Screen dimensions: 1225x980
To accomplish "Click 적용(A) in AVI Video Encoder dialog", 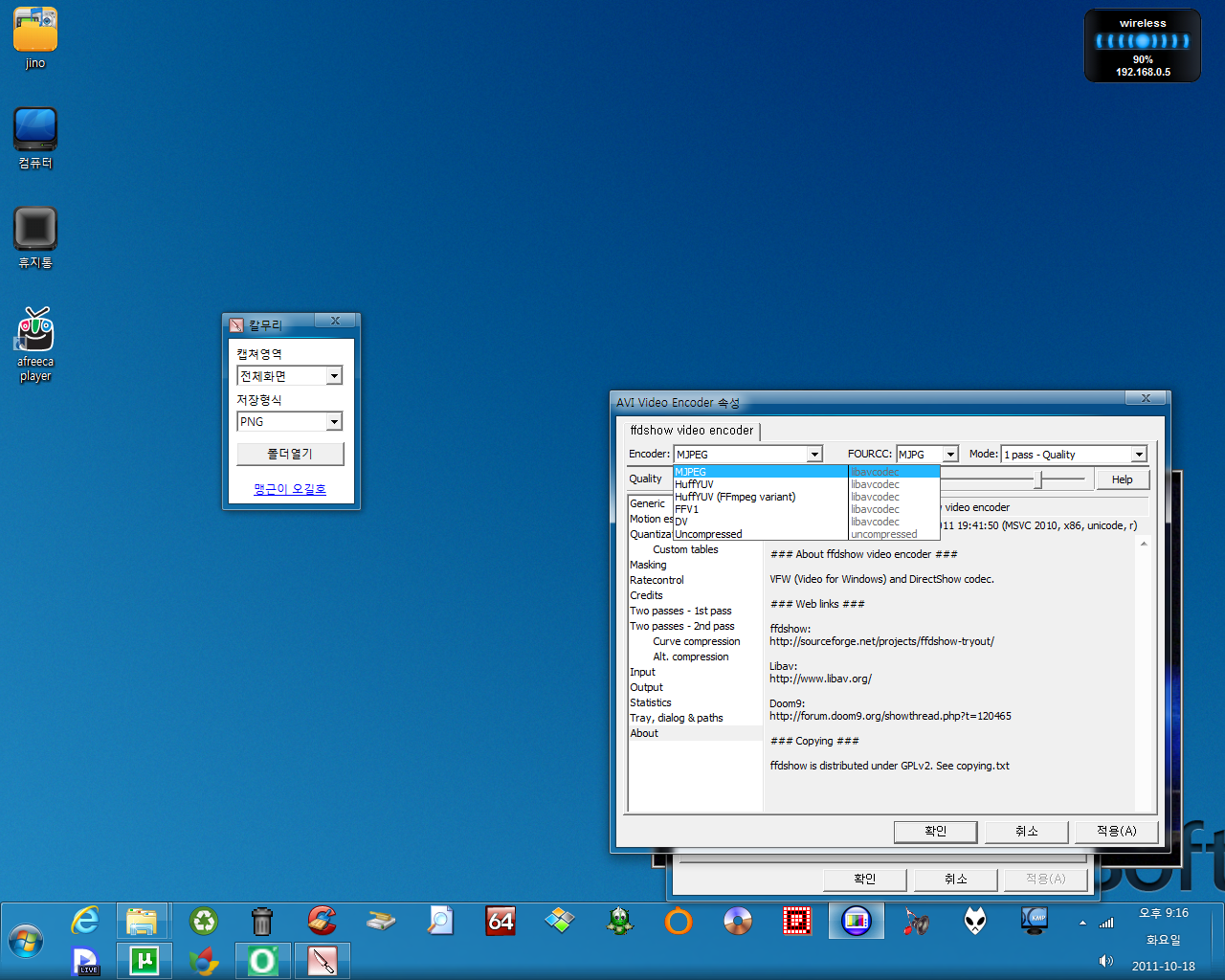I will [x=1117, y=832].
